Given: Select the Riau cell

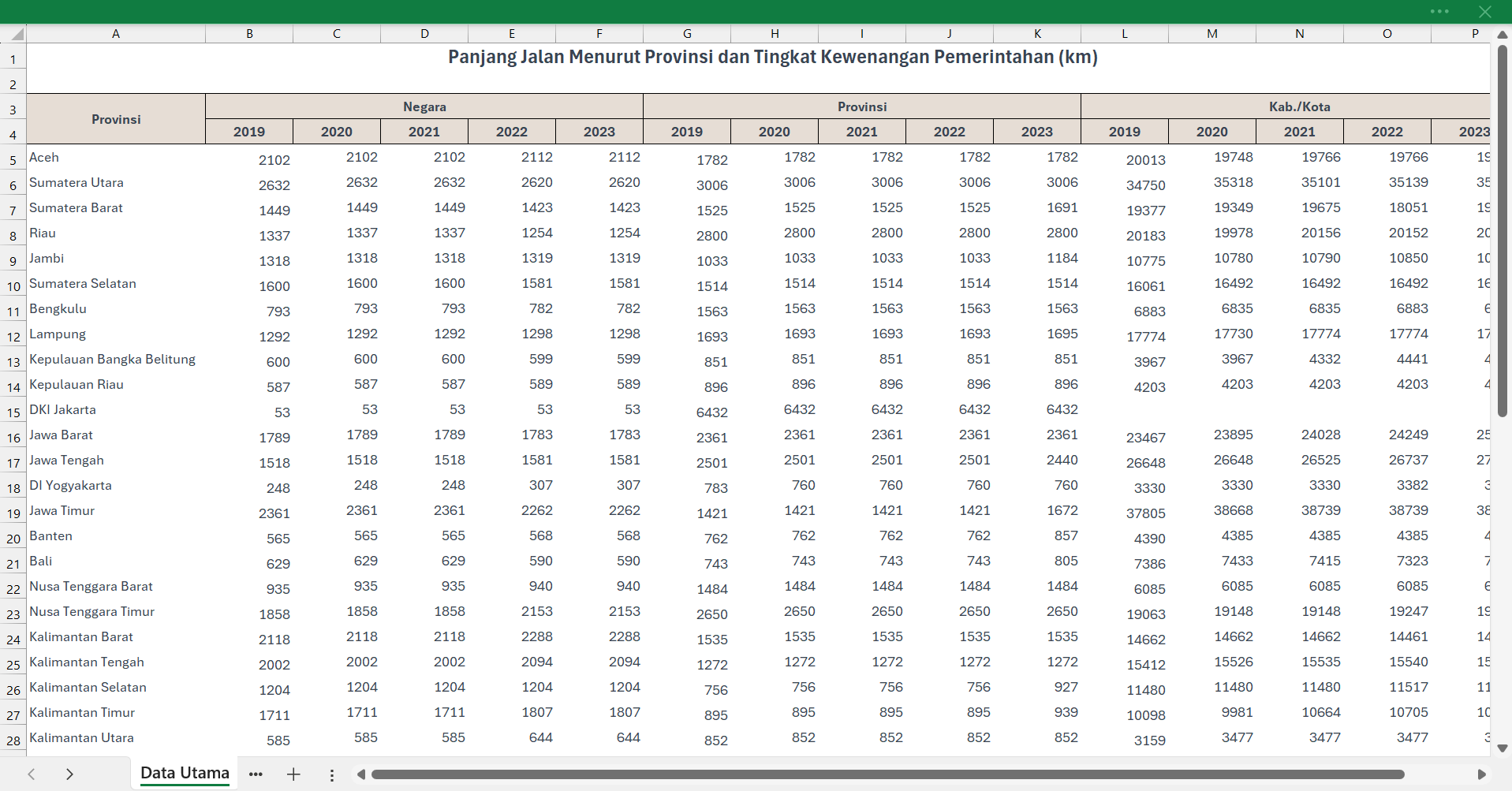Looking at the screenshot, I should pyautogui.click(x=116, y=233).
